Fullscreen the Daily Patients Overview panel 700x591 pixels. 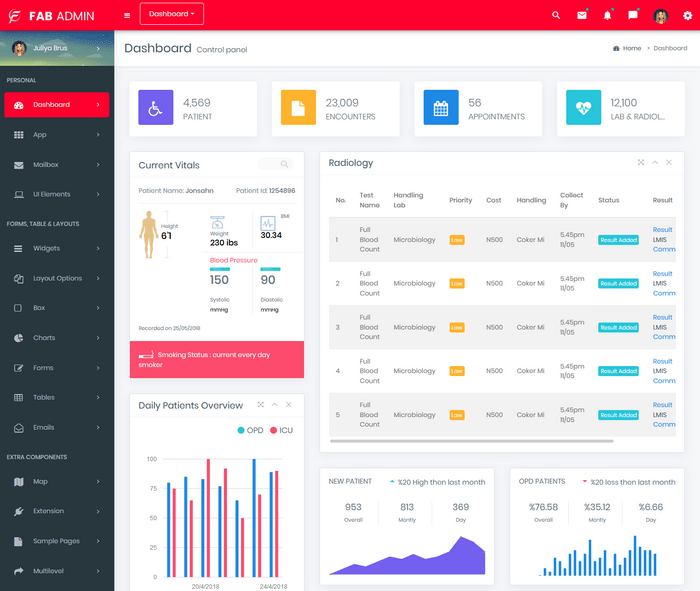pos(261,404)
